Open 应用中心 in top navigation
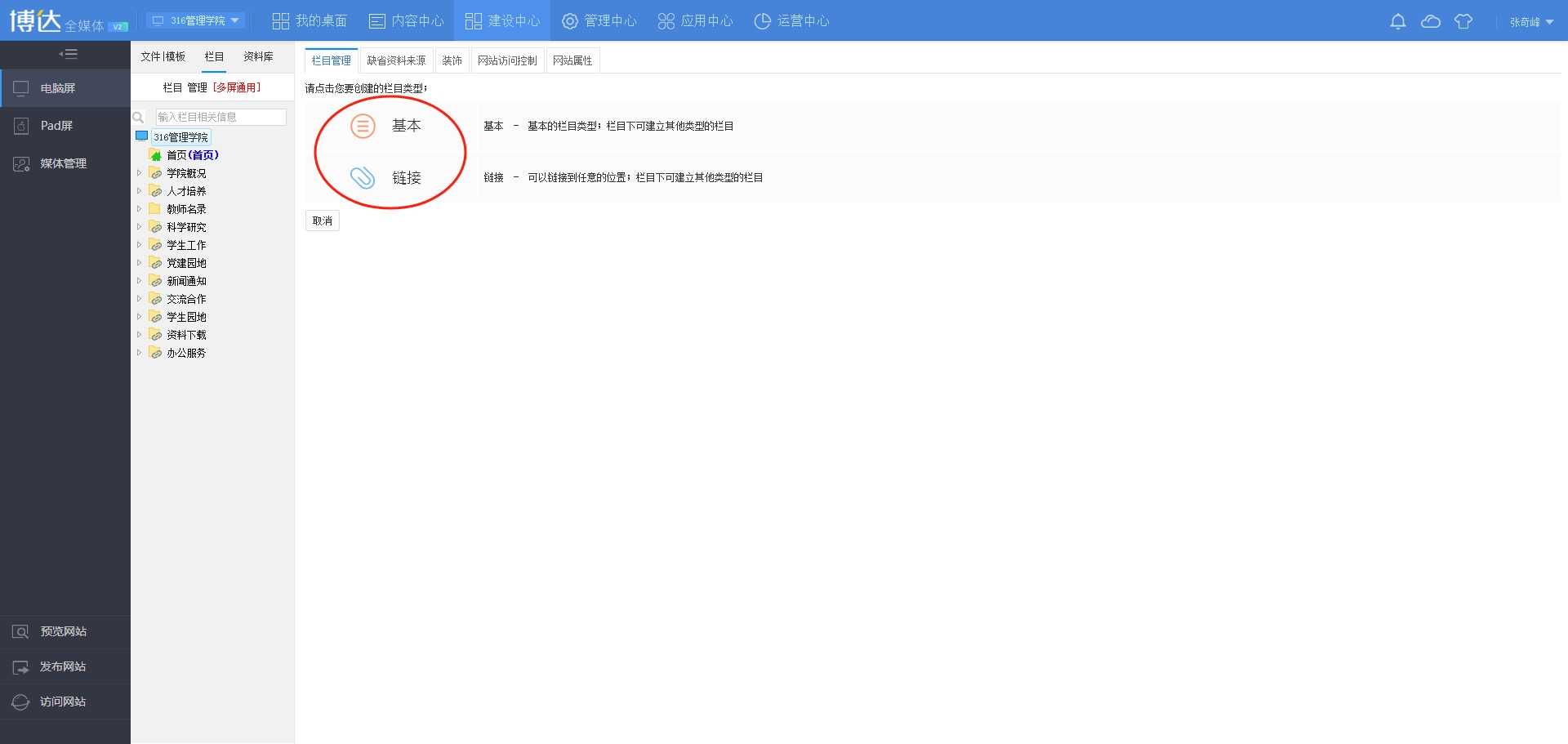Viewport: 1568px width, 744px height. [x=695, y=20]
